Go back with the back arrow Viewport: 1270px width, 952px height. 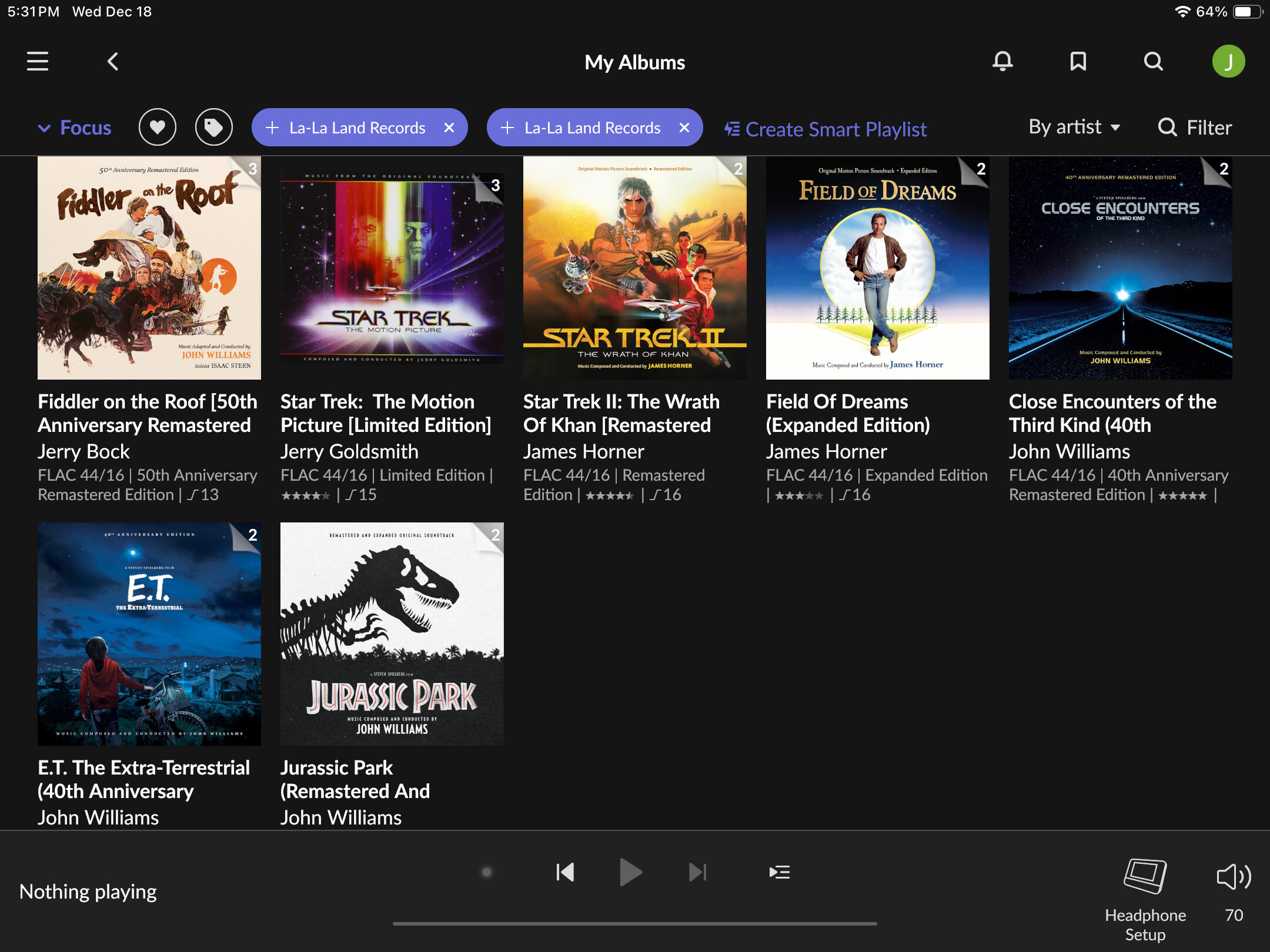[x=113, y=61]
